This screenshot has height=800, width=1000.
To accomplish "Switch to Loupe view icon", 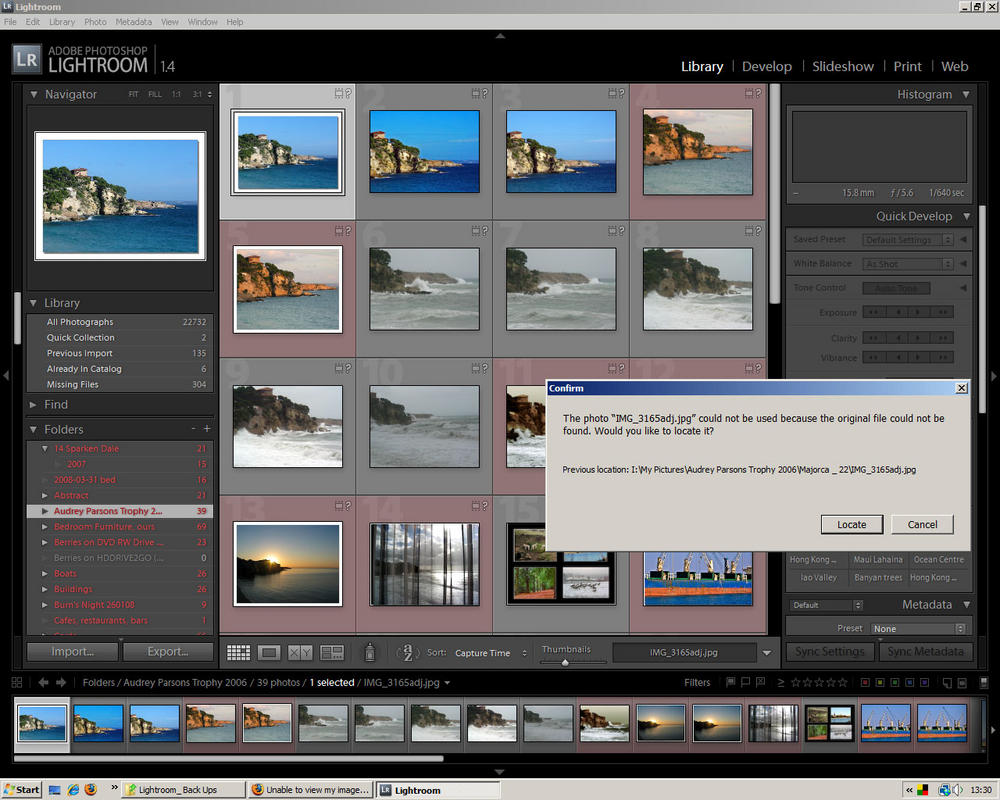I will [269, 653].
